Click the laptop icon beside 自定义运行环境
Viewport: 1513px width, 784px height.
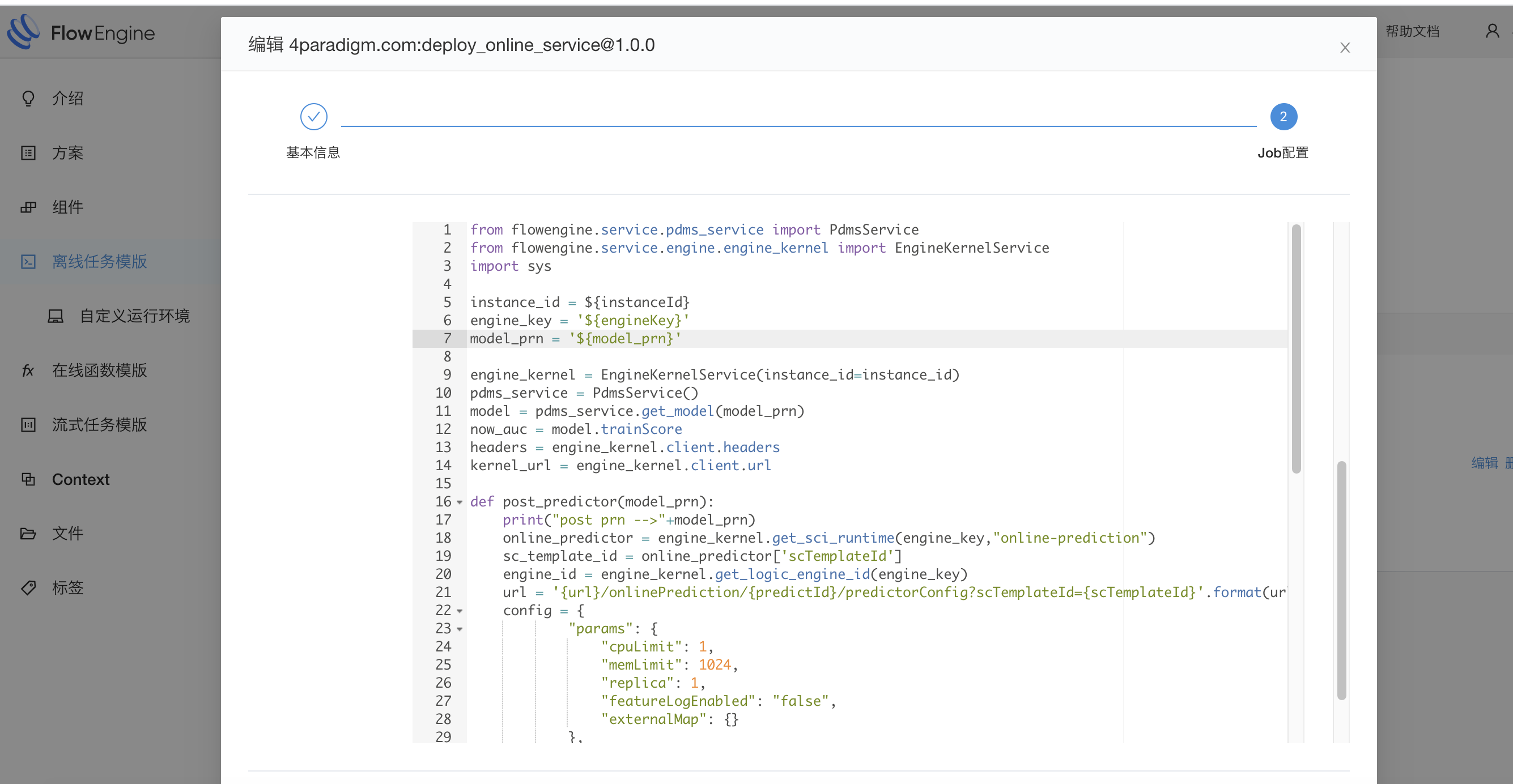coord(56,316)
